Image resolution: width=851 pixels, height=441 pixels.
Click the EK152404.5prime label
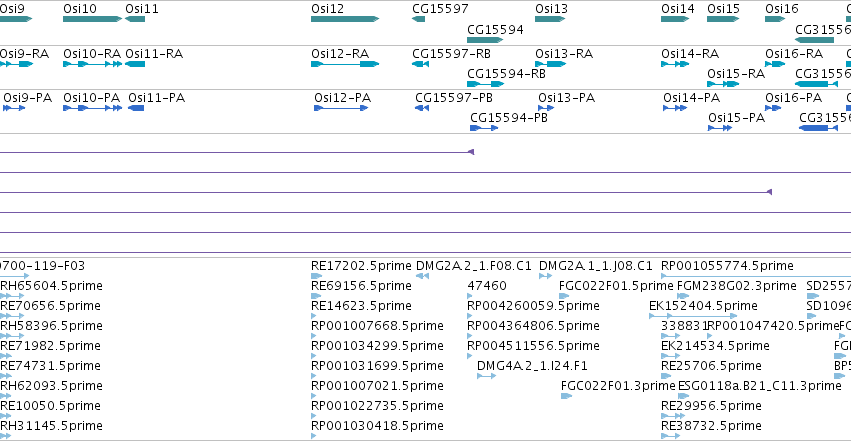703,306
